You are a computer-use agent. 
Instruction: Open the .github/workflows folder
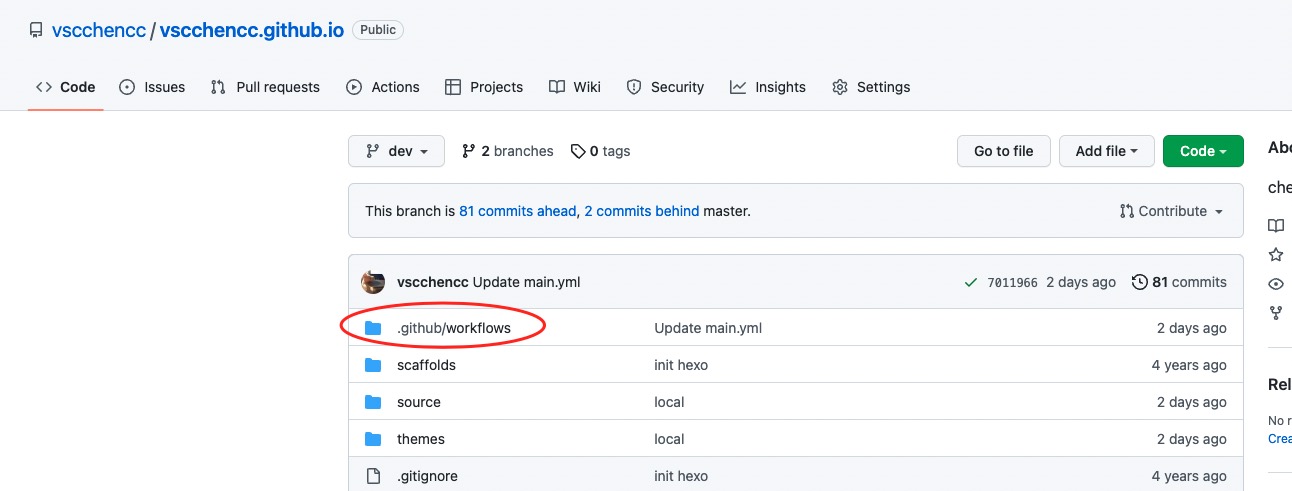click(x=454, y=328)
